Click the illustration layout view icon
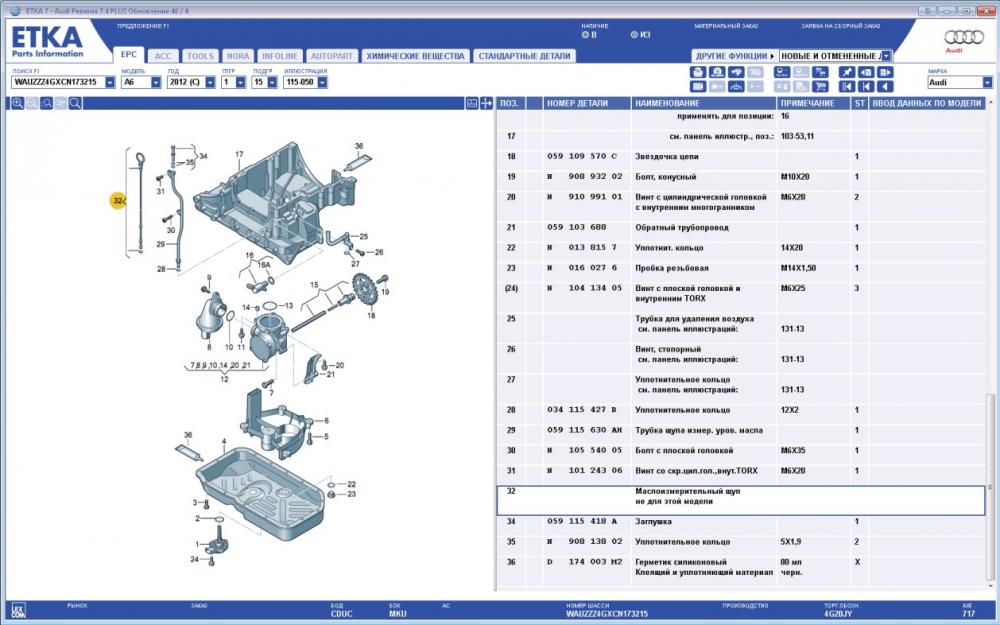Screen dimensions: 1000x625 [472, 103]
